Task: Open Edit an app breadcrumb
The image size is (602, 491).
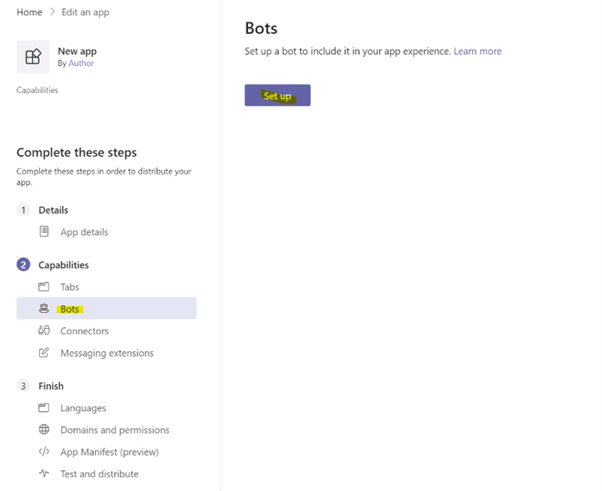Action: click(x=85, y=12)
